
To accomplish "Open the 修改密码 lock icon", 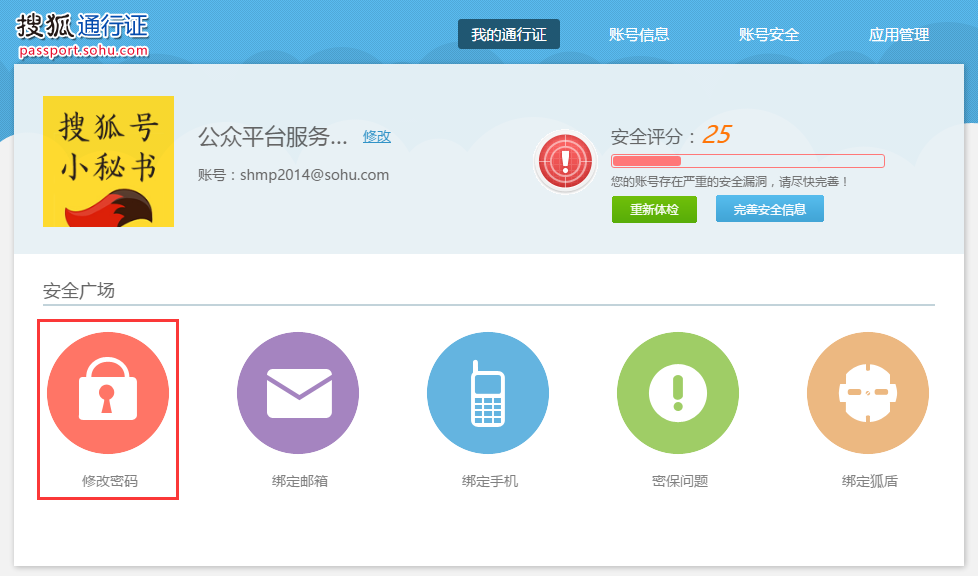I will 108,393.
